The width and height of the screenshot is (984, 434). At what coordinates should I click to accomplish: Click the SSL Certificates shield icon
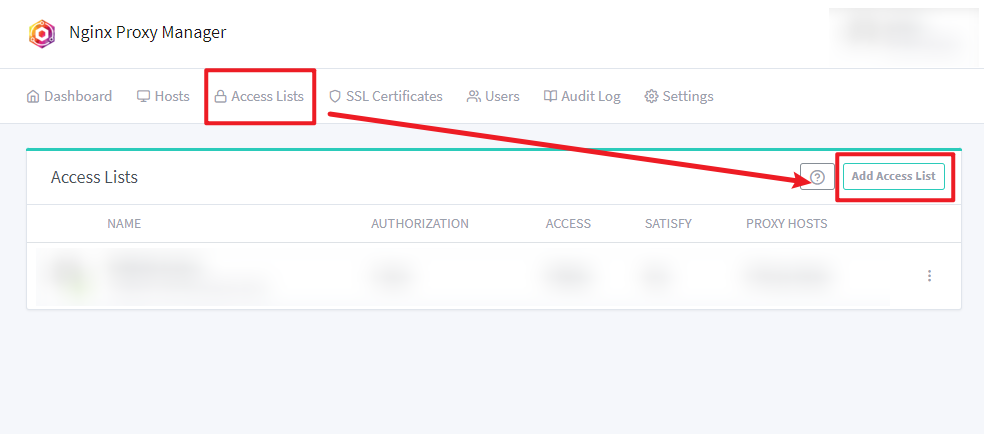coord(335,97)
